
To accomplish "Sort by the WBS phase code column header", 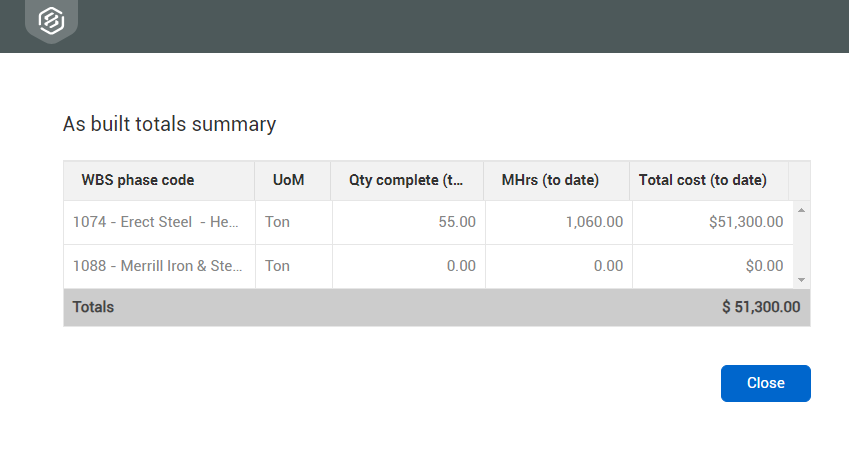I will [138, 181].
